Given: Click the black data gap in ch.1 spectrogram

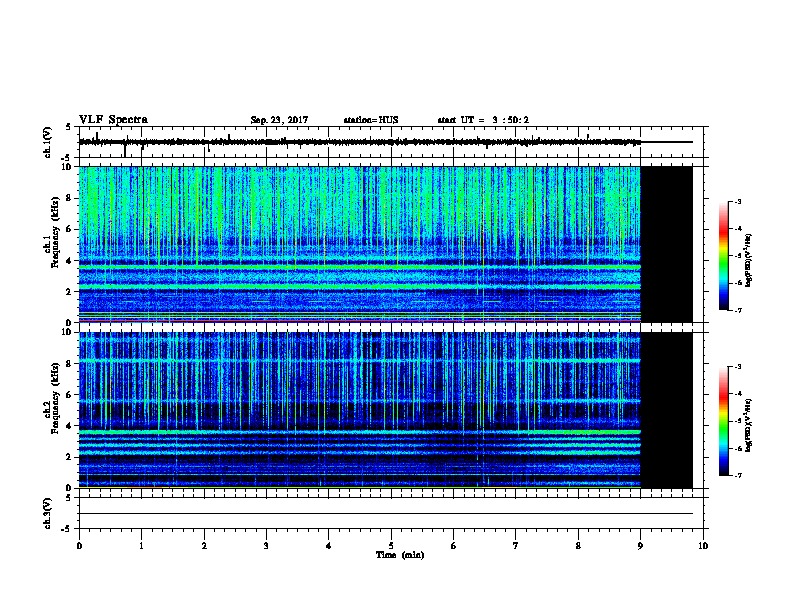Looking at the screenshot, I should pos(666,244).
